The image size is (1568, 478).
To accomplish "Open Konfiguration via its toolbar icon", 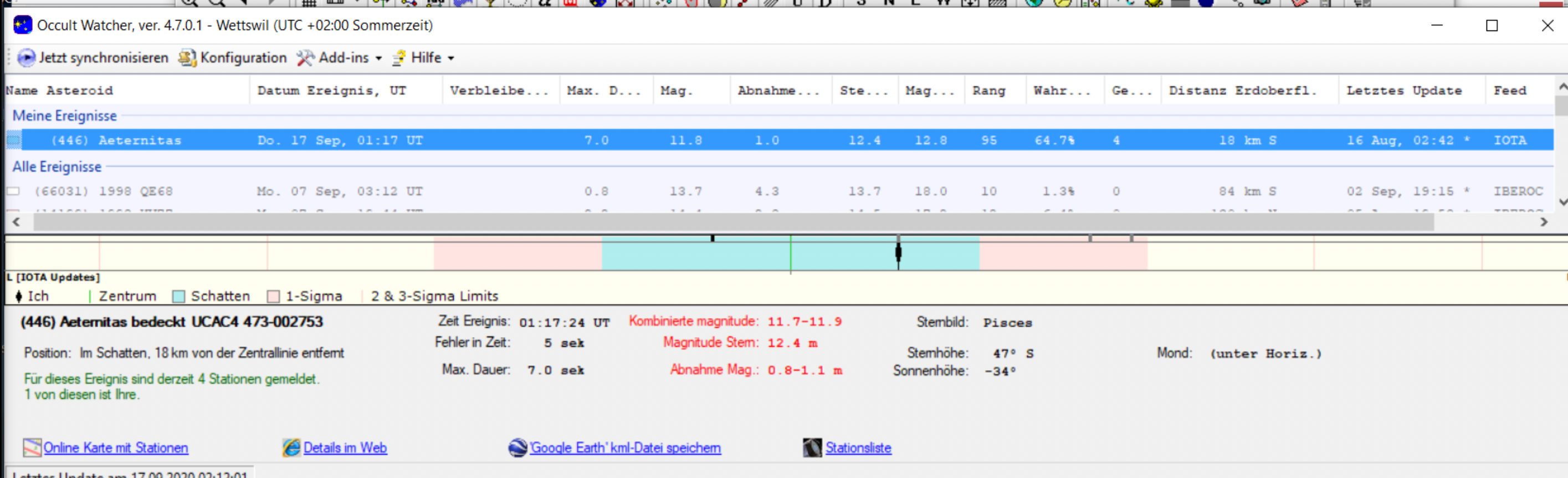I will tap(187, 58).
